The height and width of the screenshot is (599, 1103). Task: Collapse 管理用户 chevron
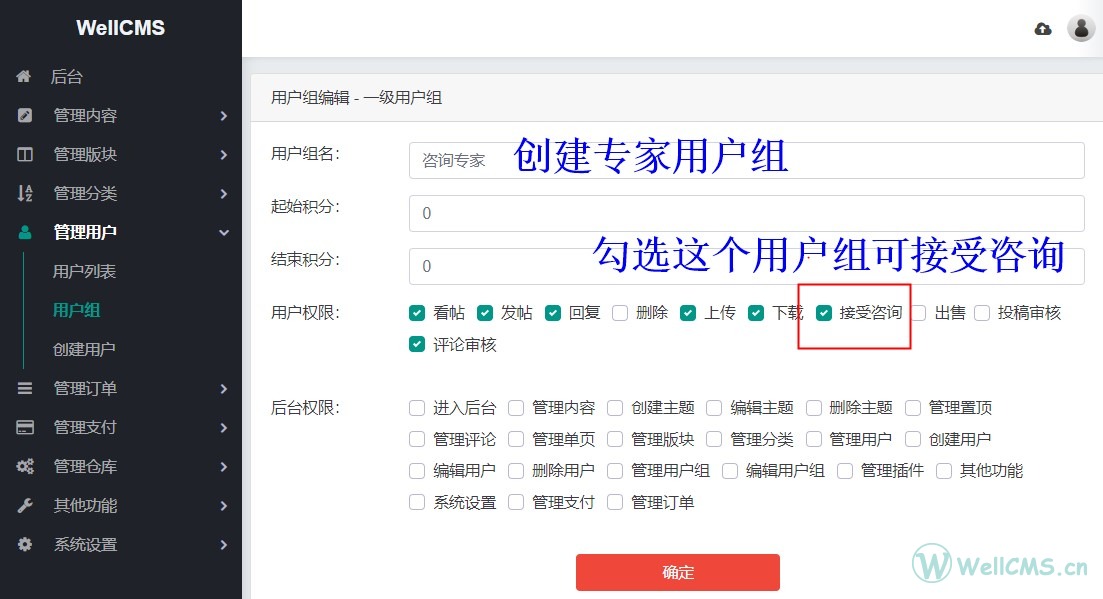pos(224,232)
